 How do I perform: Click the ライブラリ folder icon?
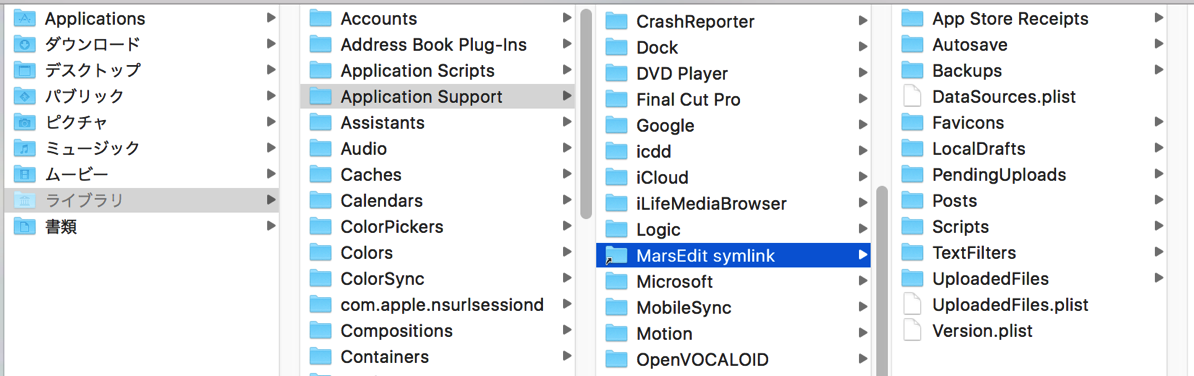(25, 200)
